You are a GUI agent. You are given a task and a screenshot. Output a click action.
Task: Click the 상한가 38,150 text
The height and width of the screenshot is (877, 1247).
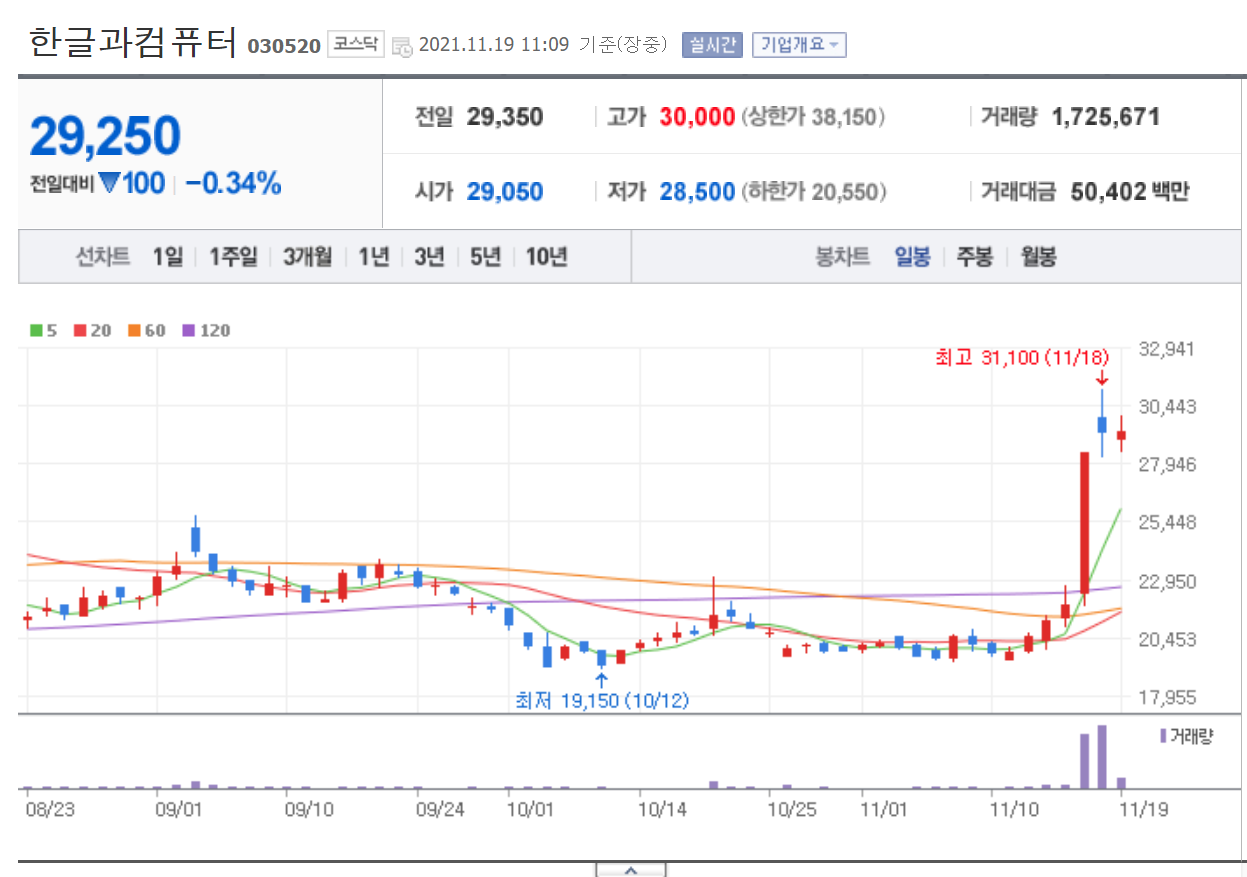(813, 118)
